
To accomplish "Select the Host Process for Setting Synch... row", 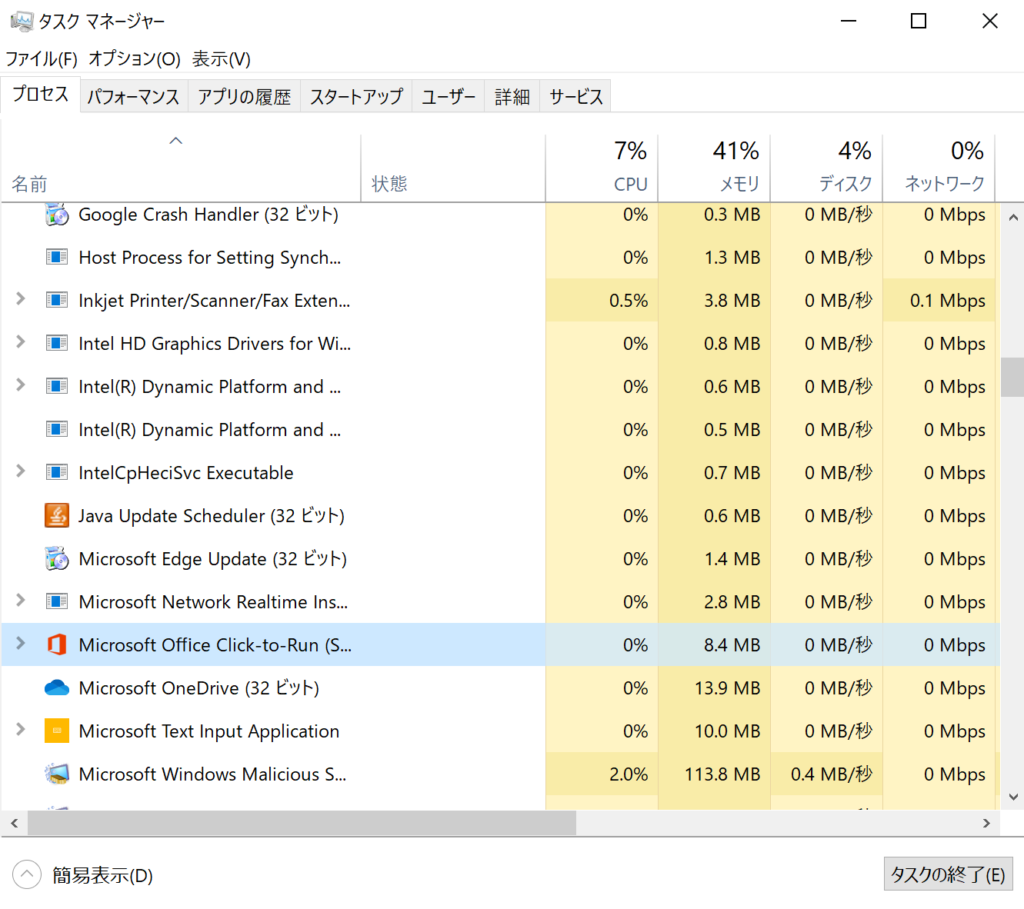I will pyautogui.click(x=500, y=257).
